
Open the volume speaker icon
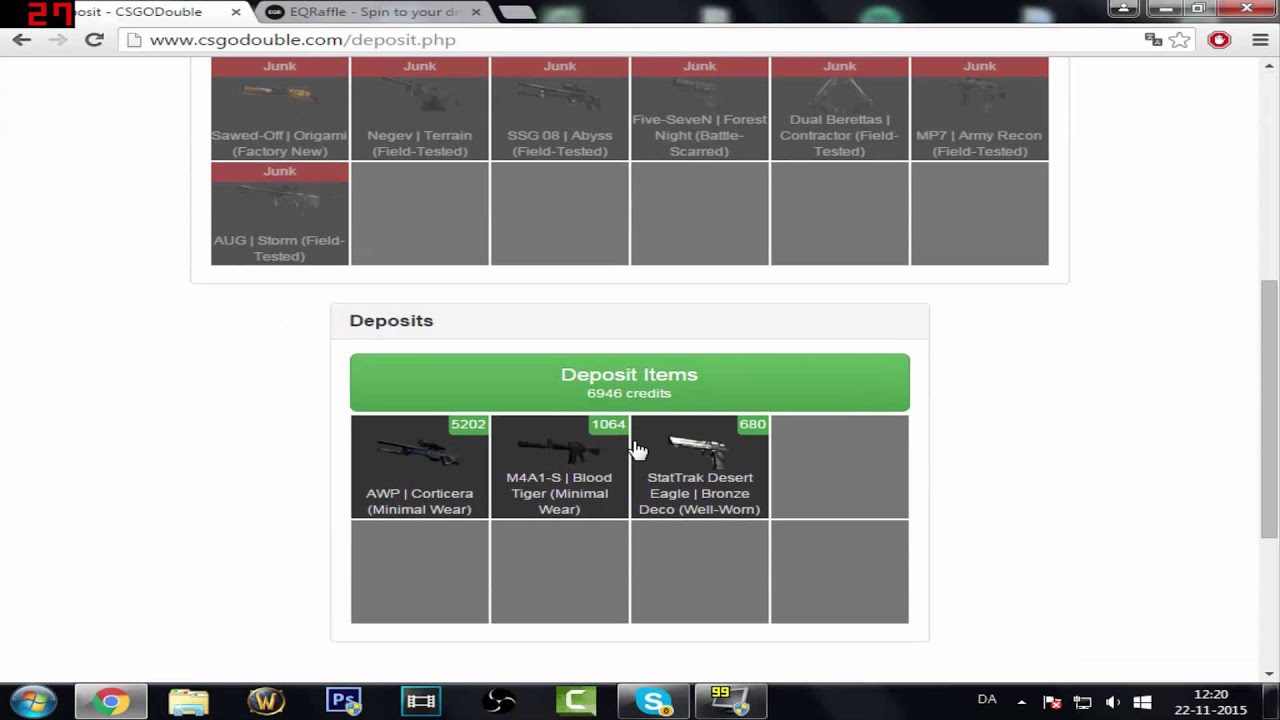(1112, 702)
